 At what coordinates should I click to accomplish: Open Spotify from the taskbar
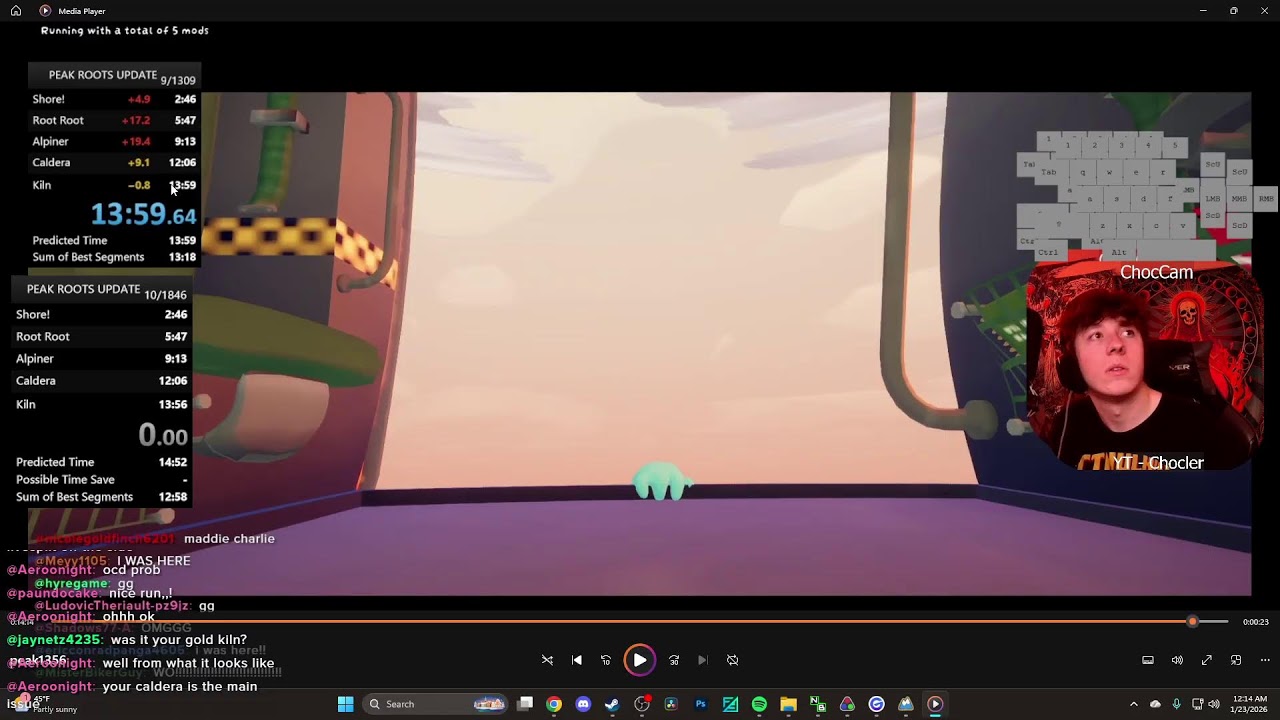(759, 704)
